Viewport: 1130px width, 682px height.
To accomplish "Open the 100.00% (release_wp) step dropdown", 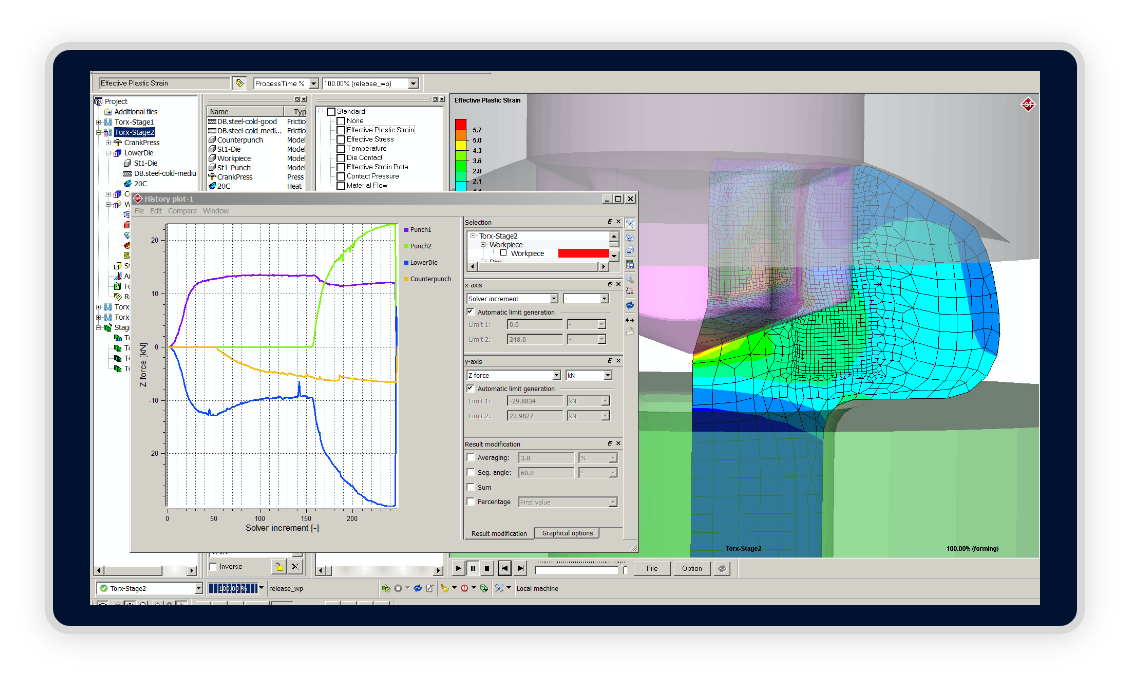I will coord(370,84).
